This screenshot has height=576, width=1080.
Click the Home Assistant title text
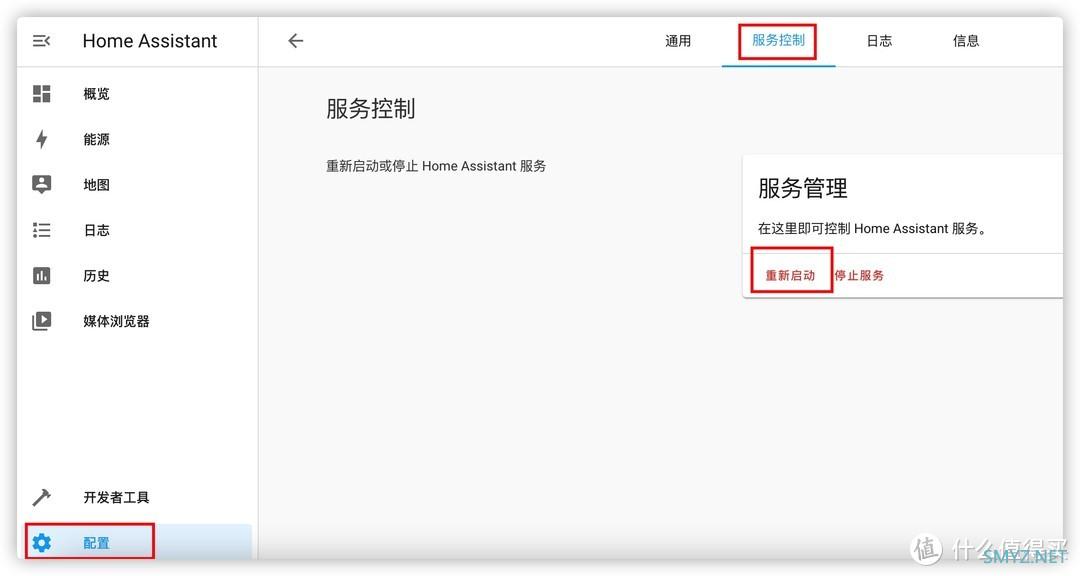(149, 41)
